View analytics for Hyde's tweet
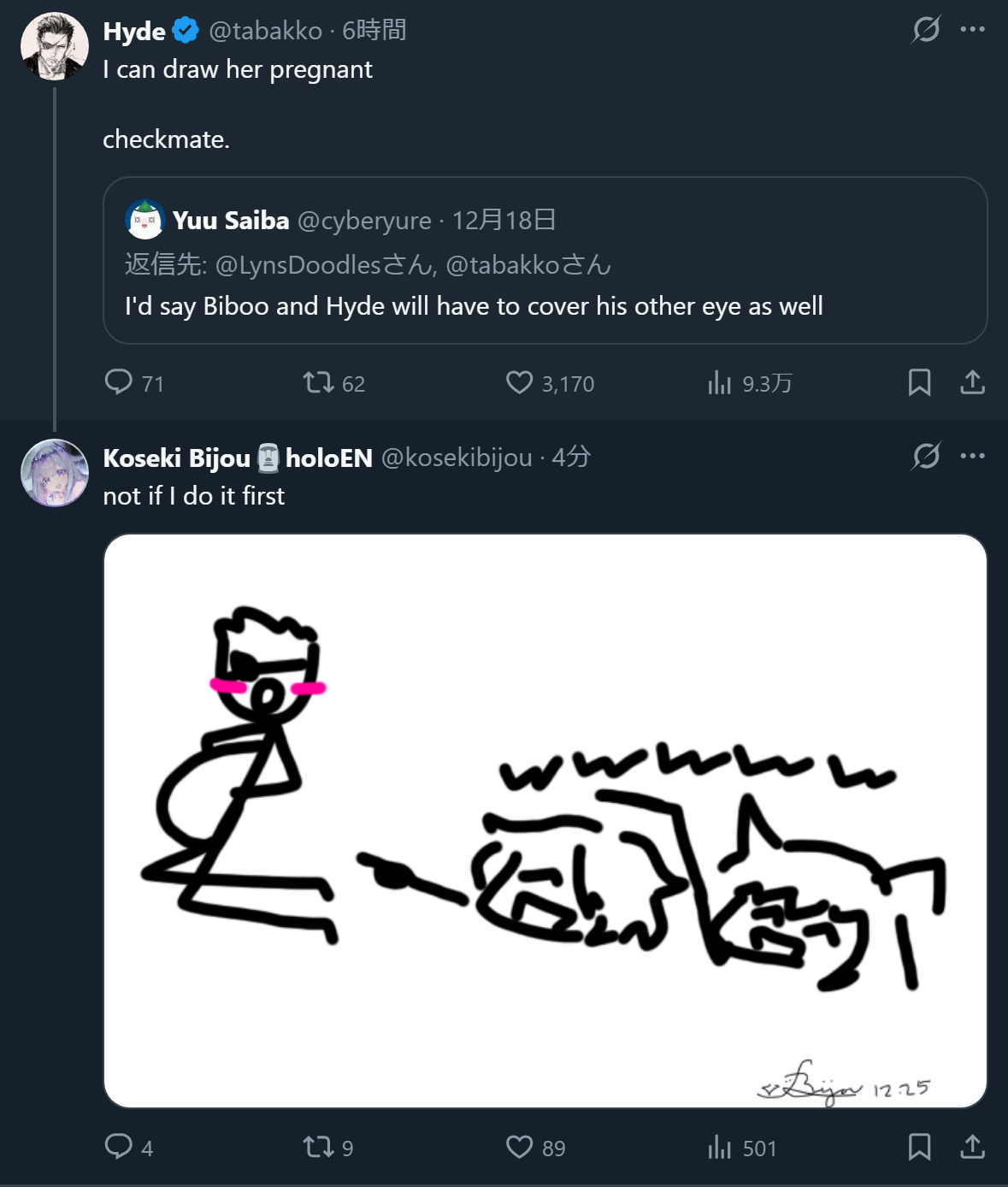This screenshot has width=1008, height=1187. (720, 382)
